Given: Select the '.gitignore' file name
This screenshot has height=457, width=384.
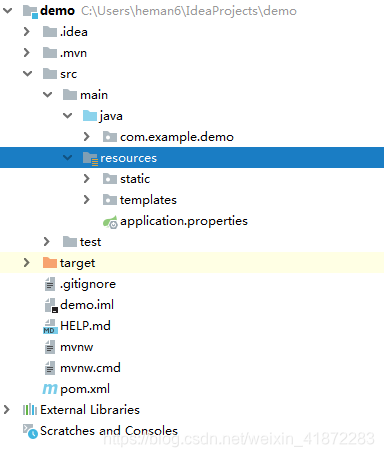Looking at the screenshot, I should (x=88, y=284).
